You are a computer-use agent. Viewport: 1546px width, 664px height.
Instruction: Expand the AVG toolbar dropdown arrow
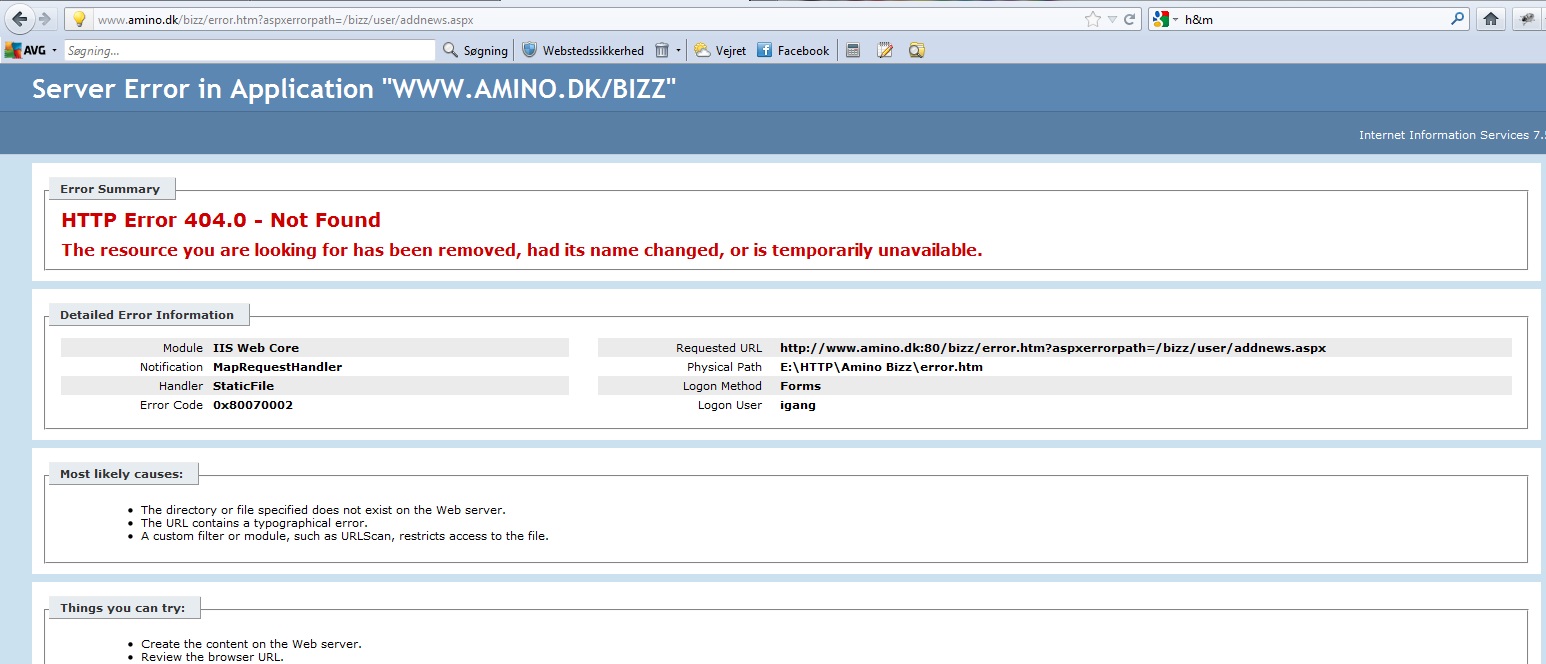tap(54, 50)
